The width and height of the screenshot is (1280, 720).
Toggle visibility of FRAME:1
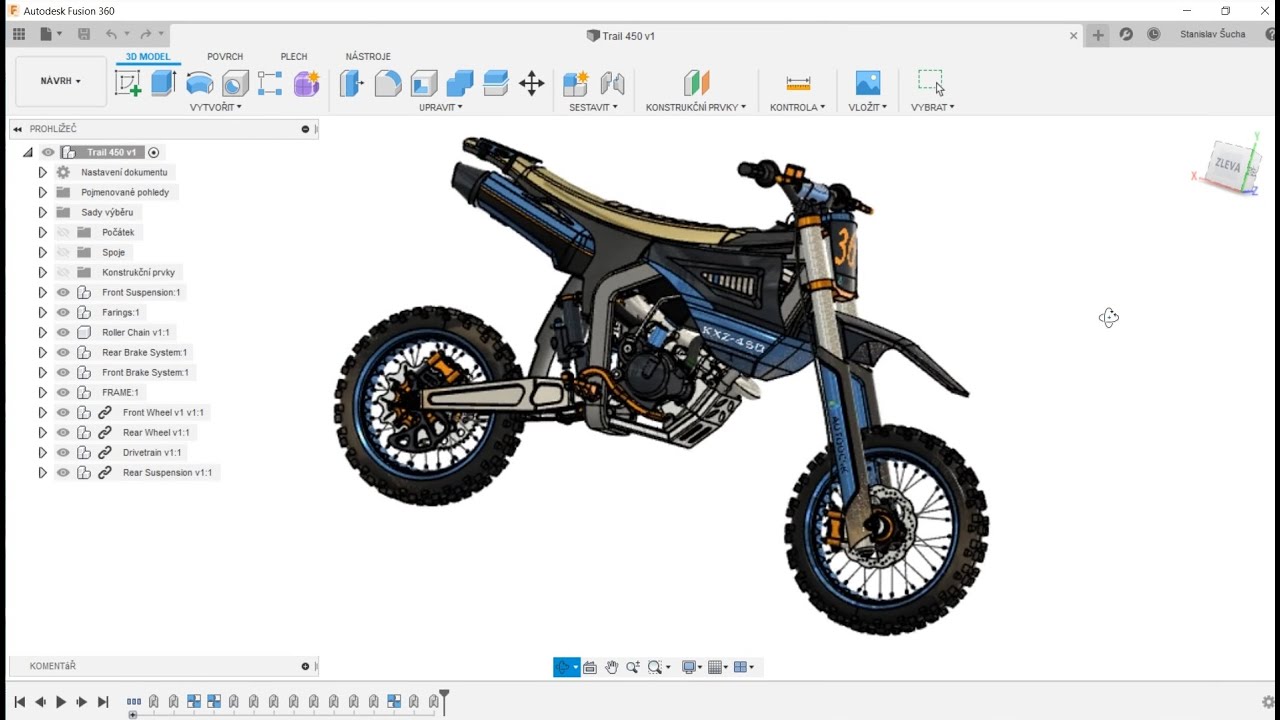(63, 393)
